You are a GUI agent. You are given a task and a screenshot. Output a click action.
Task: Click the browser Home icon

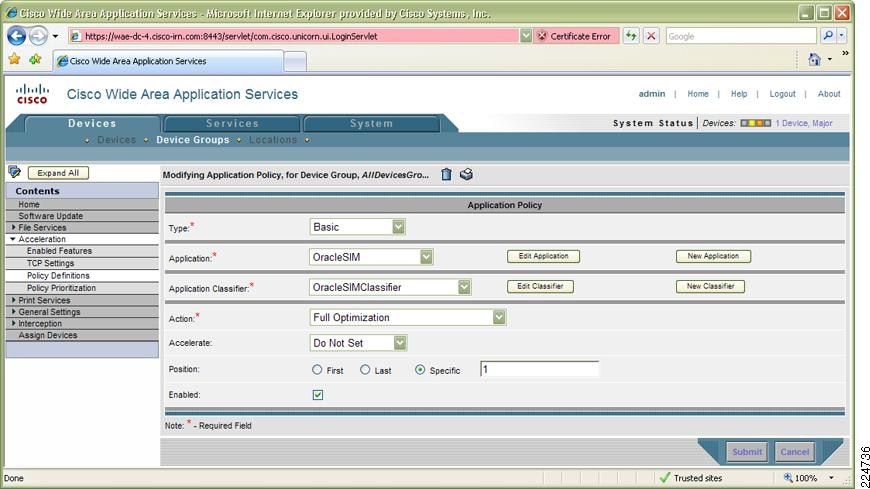pyautogui.click(x=814, y=59)
